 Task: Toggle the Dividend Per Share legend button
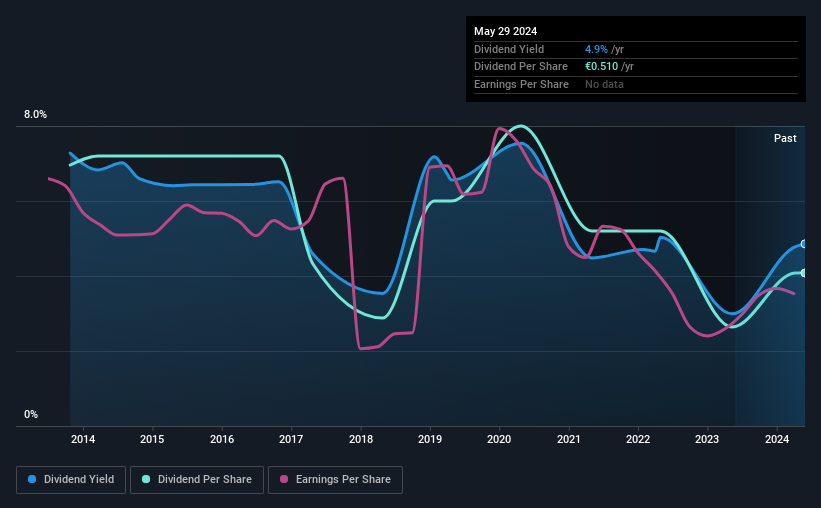(197, 480)
